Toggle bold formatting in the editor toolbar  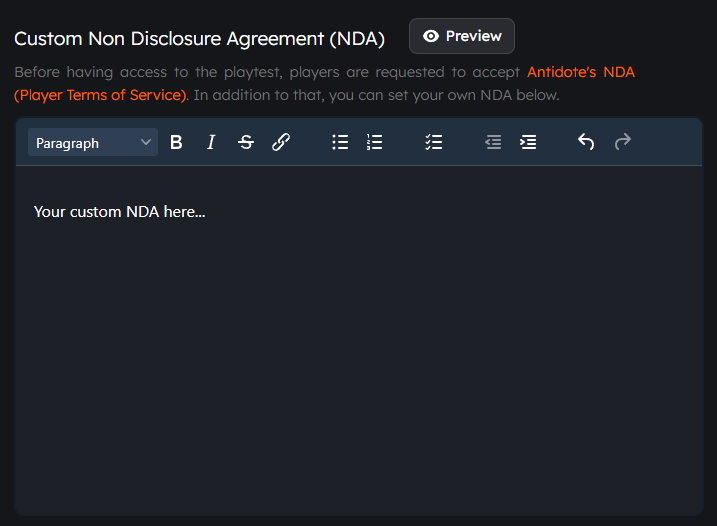click(176, 142)
